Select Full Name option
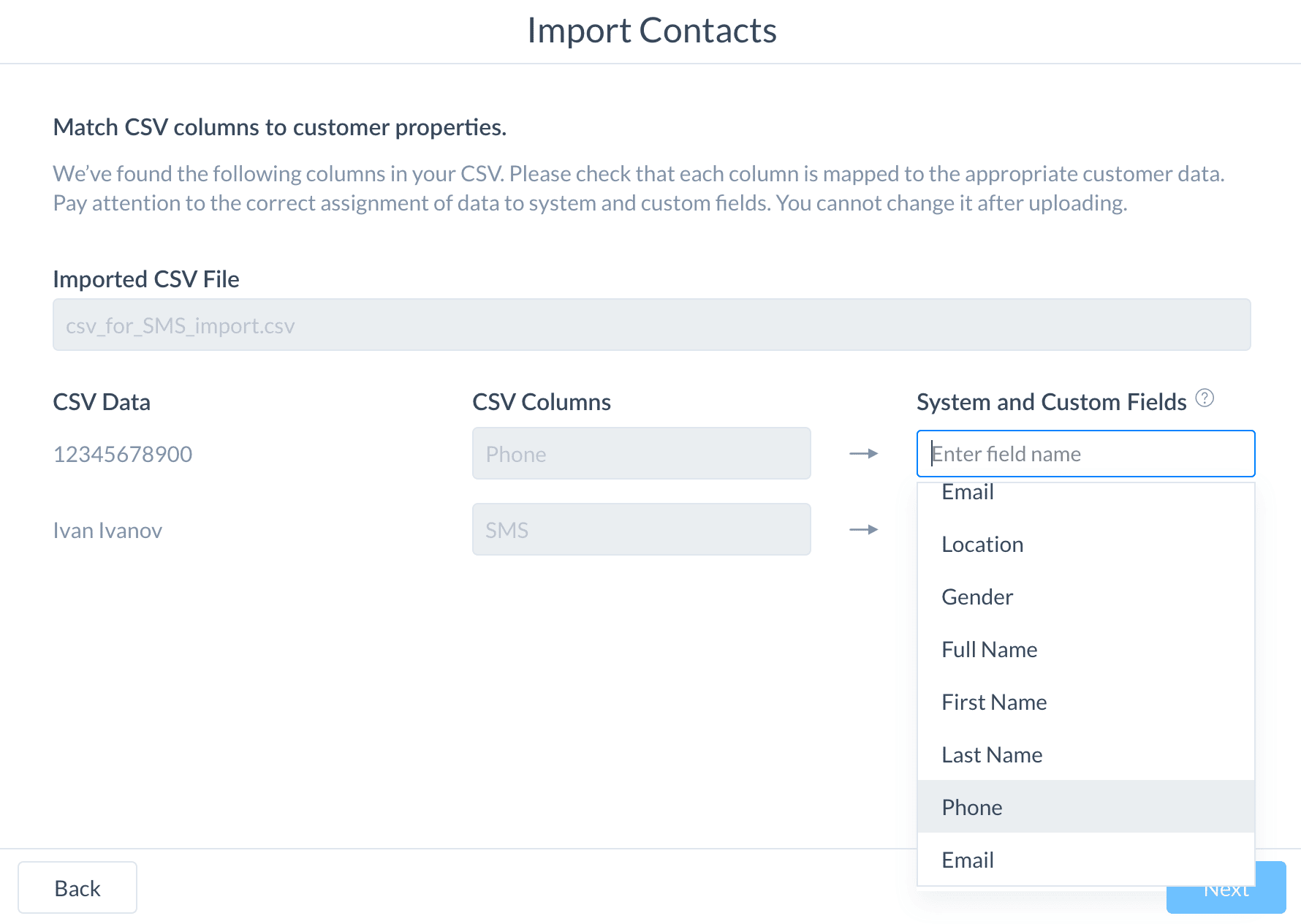This screenshot has width=1301, height=924. pyautogui.click(x=1086, y=649)
